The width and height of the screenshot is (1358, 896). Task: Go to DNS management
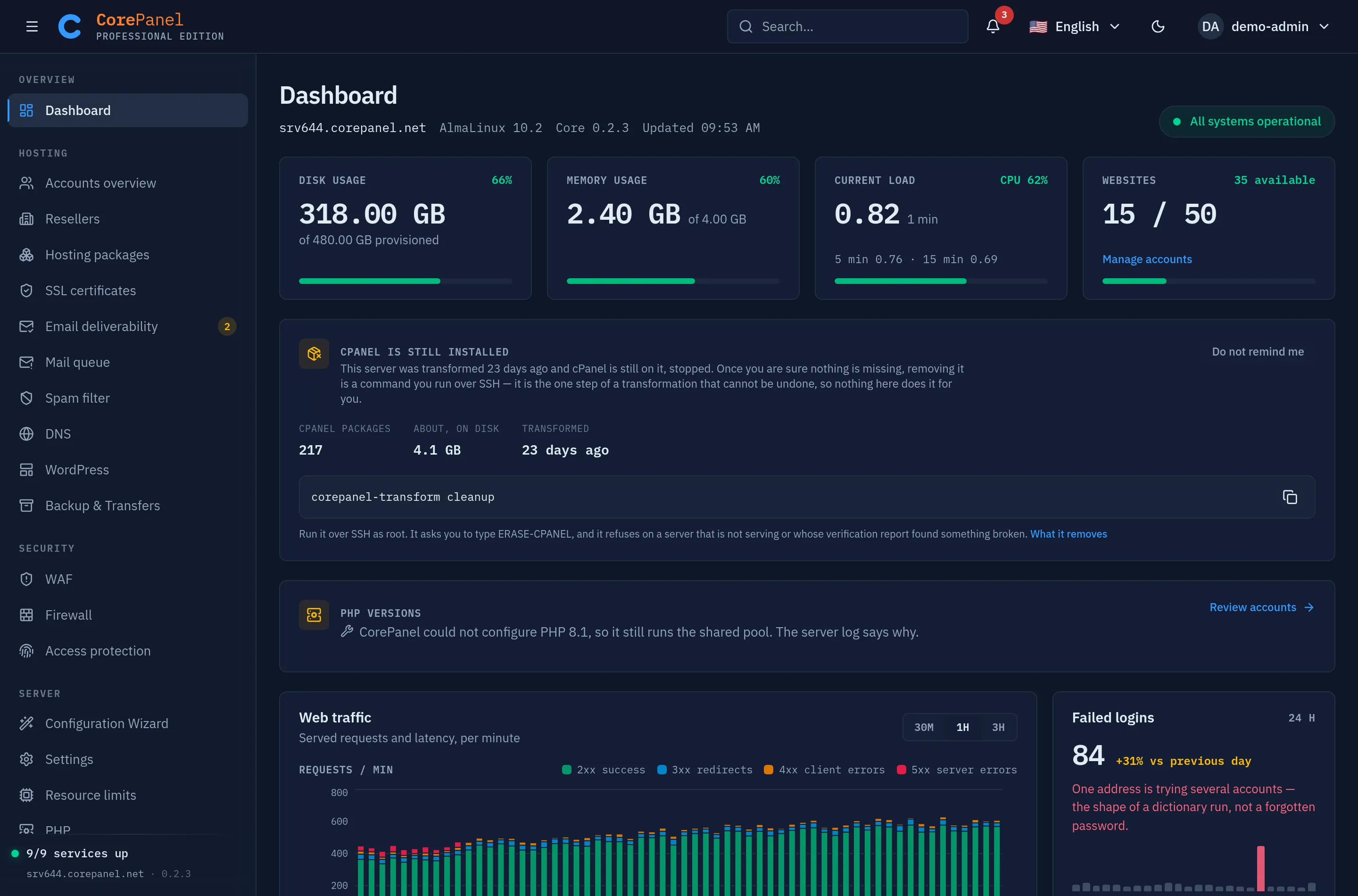127,434
